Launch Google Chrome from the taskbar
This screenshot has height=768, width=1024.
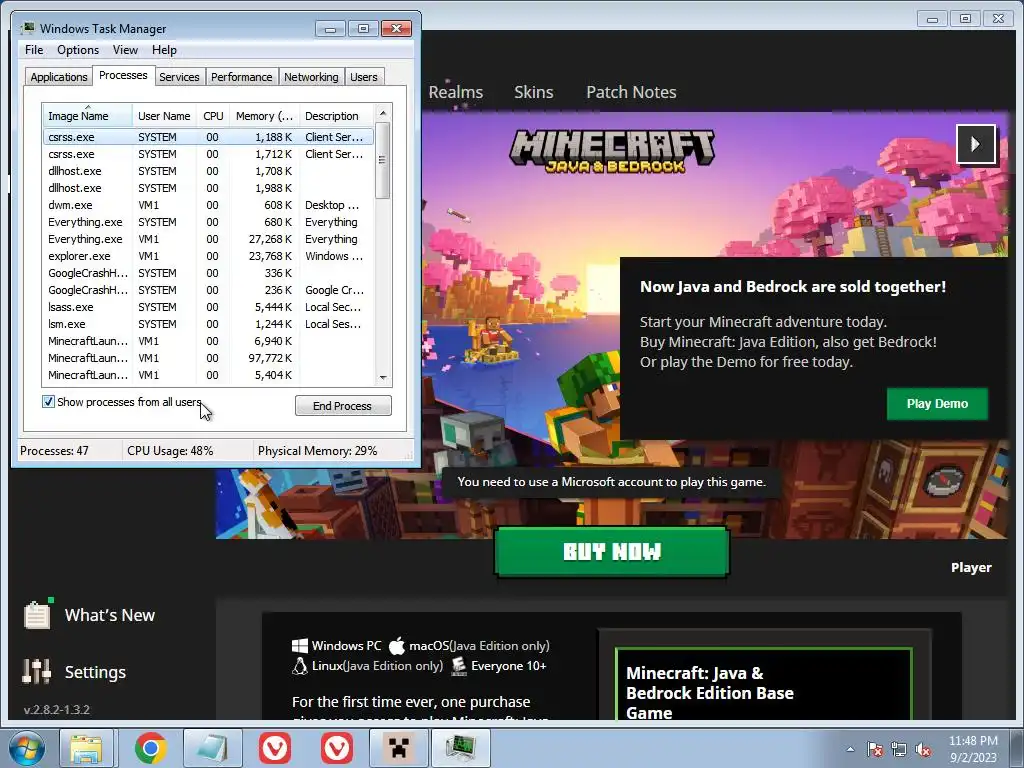click(x=151, y=748)
